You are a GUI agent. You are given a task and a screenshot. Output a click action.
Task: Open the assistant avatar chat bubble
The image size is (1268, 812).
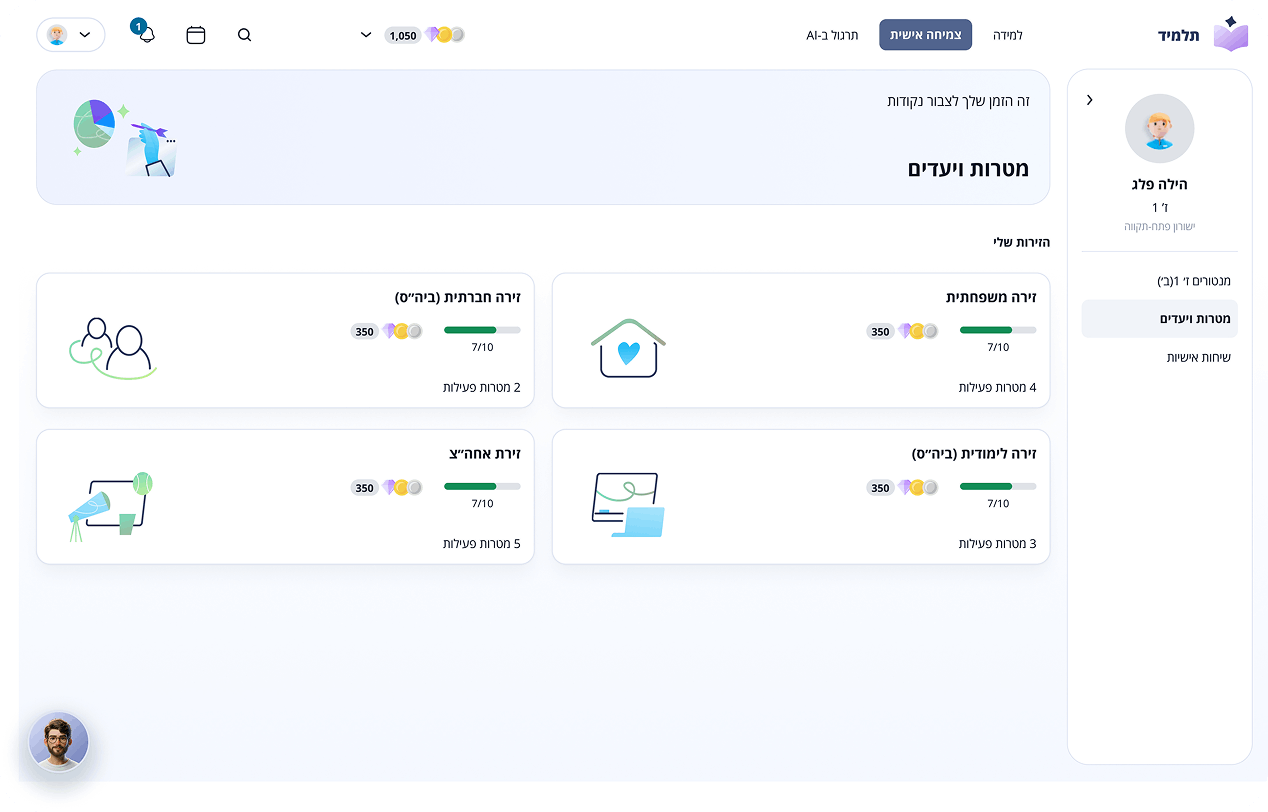tap(59, 742)
